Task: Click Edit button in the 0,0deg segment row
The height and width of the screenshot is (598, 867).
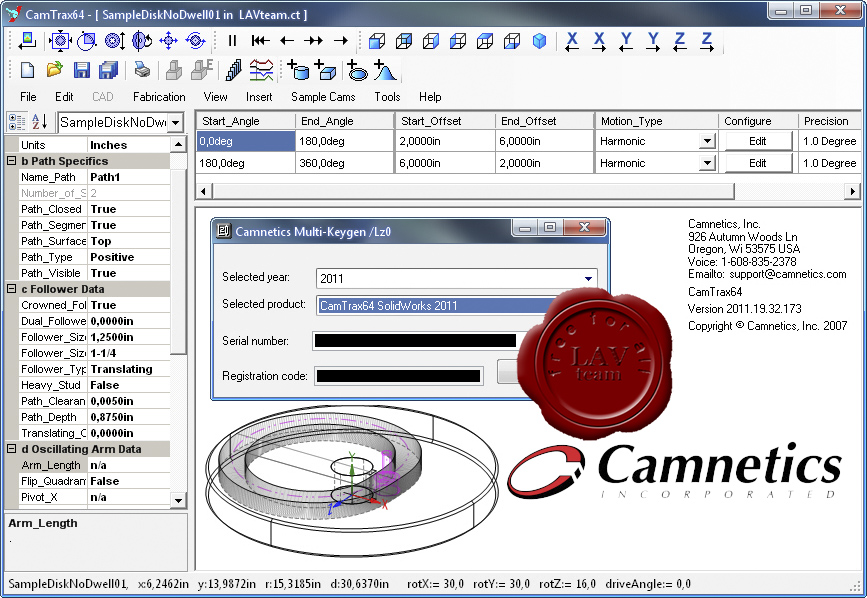Action: click(x=758, y=141)
